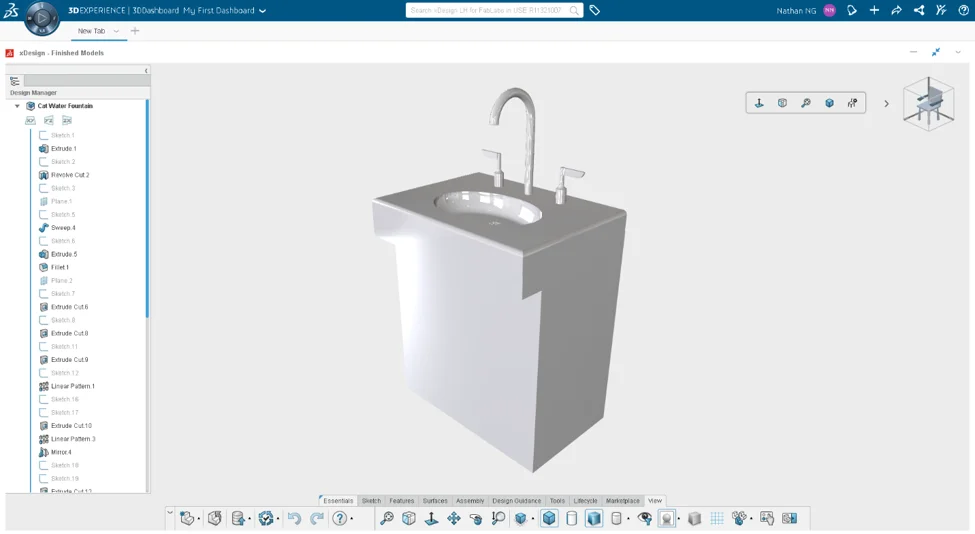Toggle the shaded with edges display mode

pyautogui.click(x=549, y=518)
